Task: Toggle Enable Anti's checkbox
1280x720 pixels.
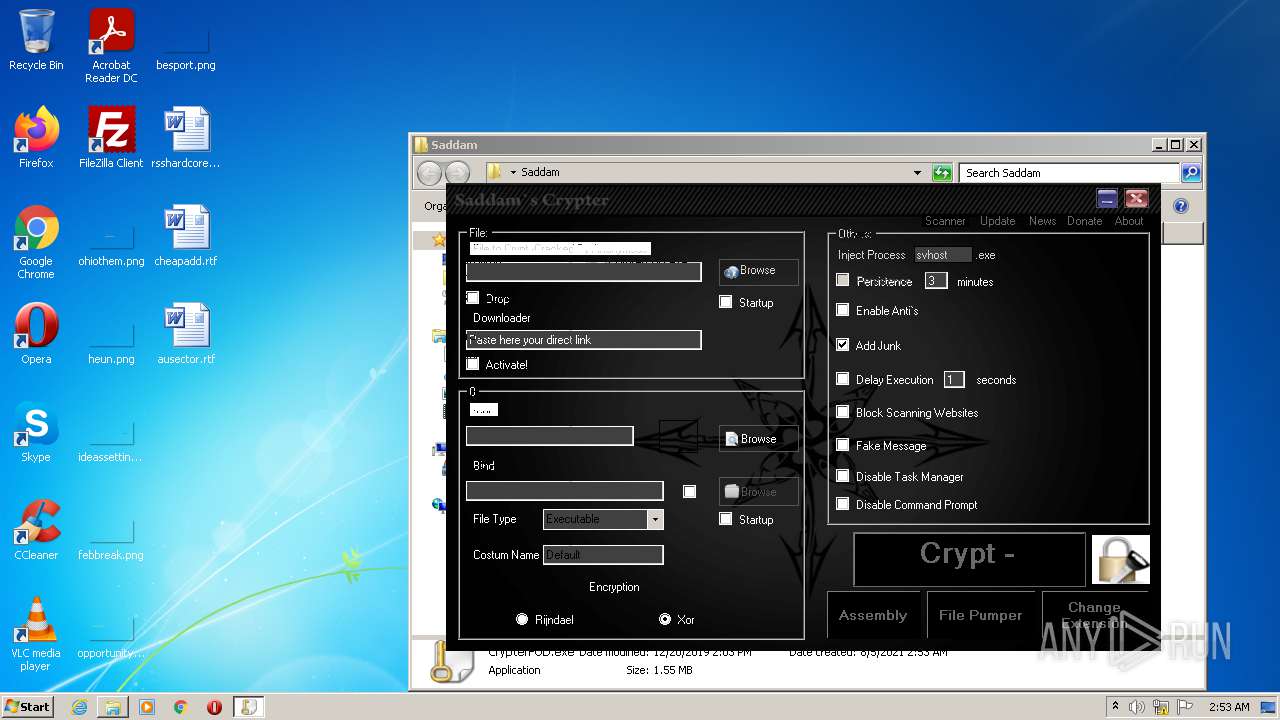Action: (x=843, y=310)
